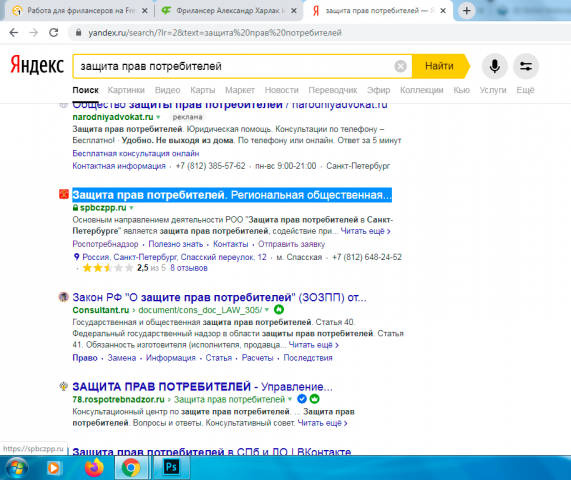Click 'Контактная информация' link
The image size is (571, 480).
(119, 166)
